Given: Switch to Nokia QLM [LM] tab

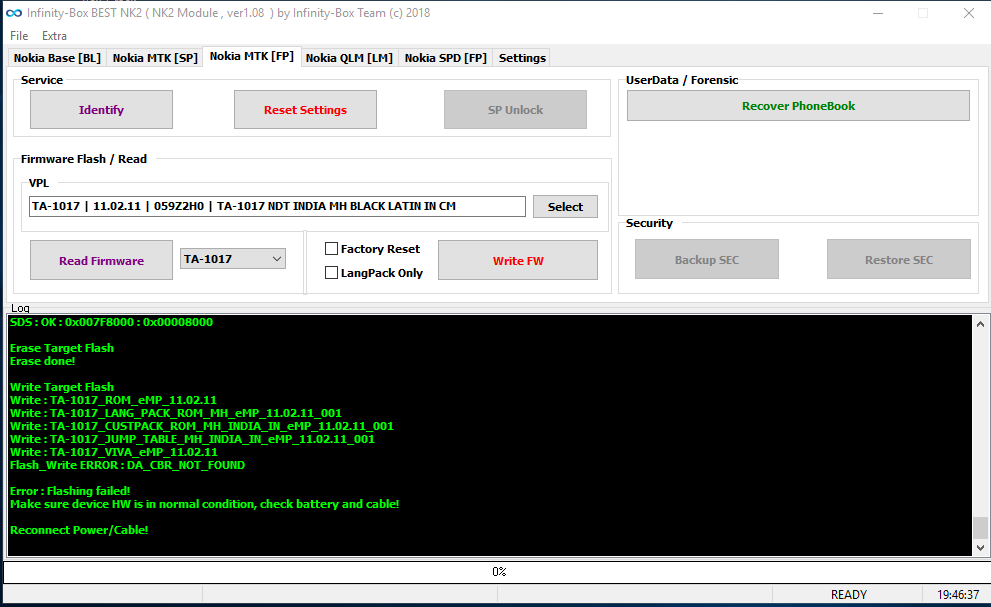Looking at the screenshot, I should 350,58.
